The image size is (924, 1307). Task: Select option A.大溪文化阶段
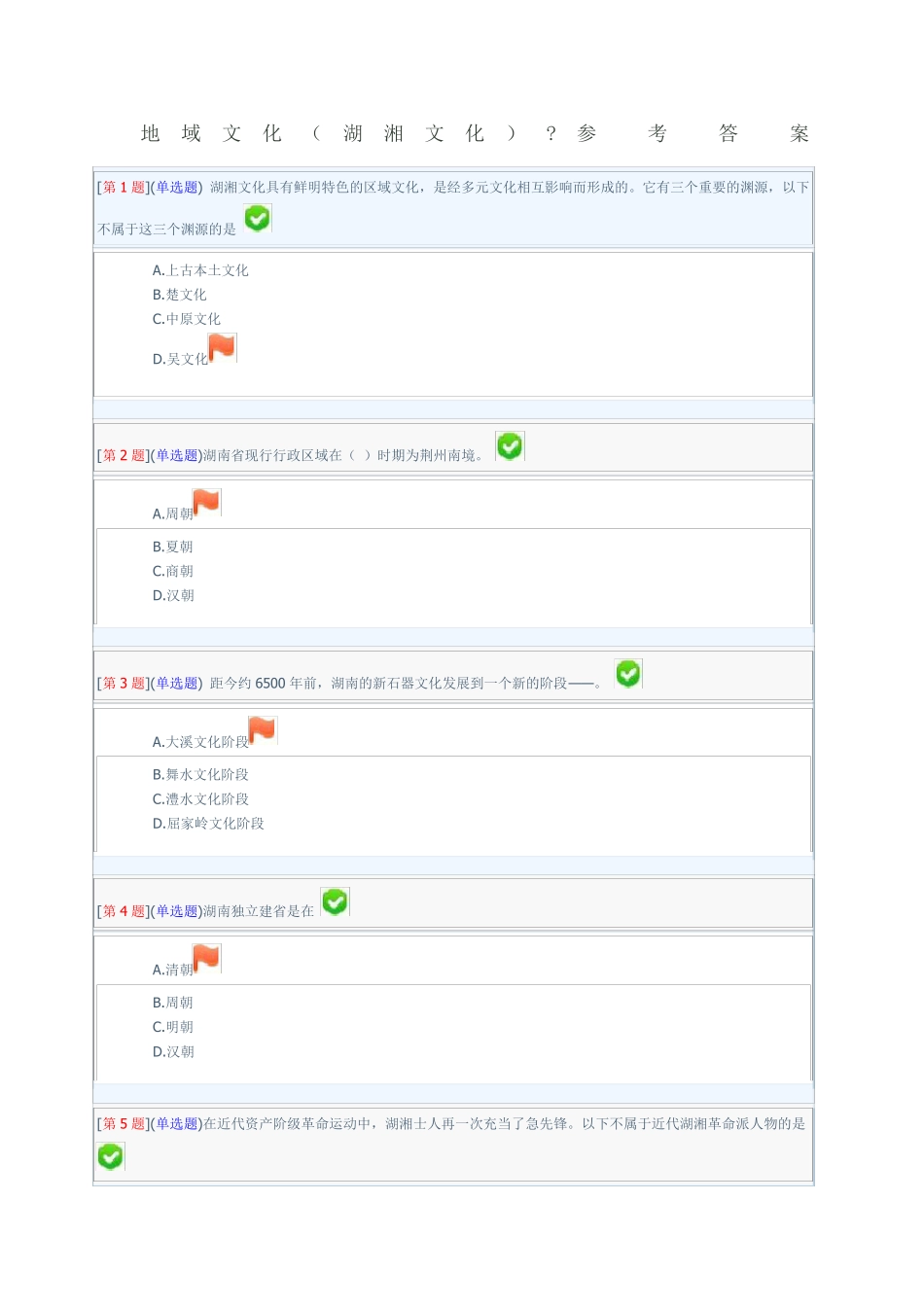tap(200, 741)
